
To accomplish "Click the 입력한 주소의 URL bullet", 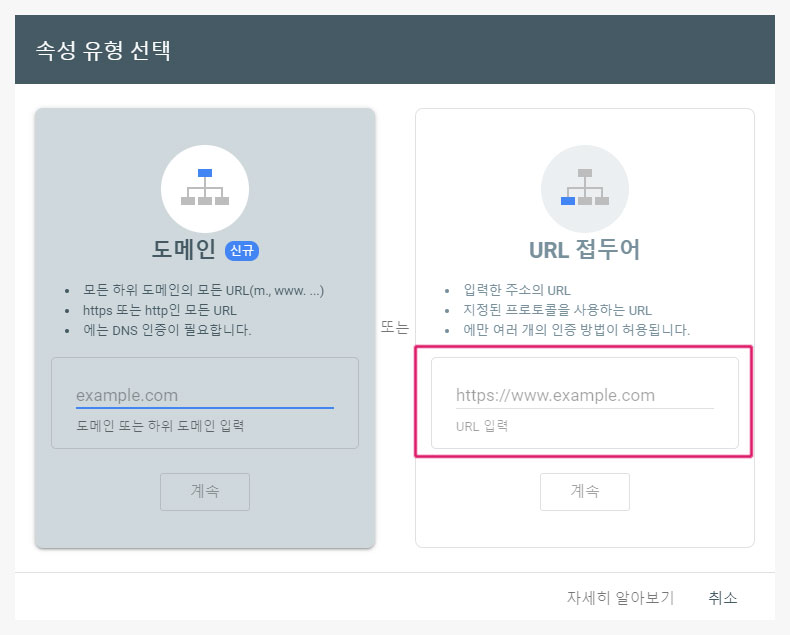I will point(517,291).
